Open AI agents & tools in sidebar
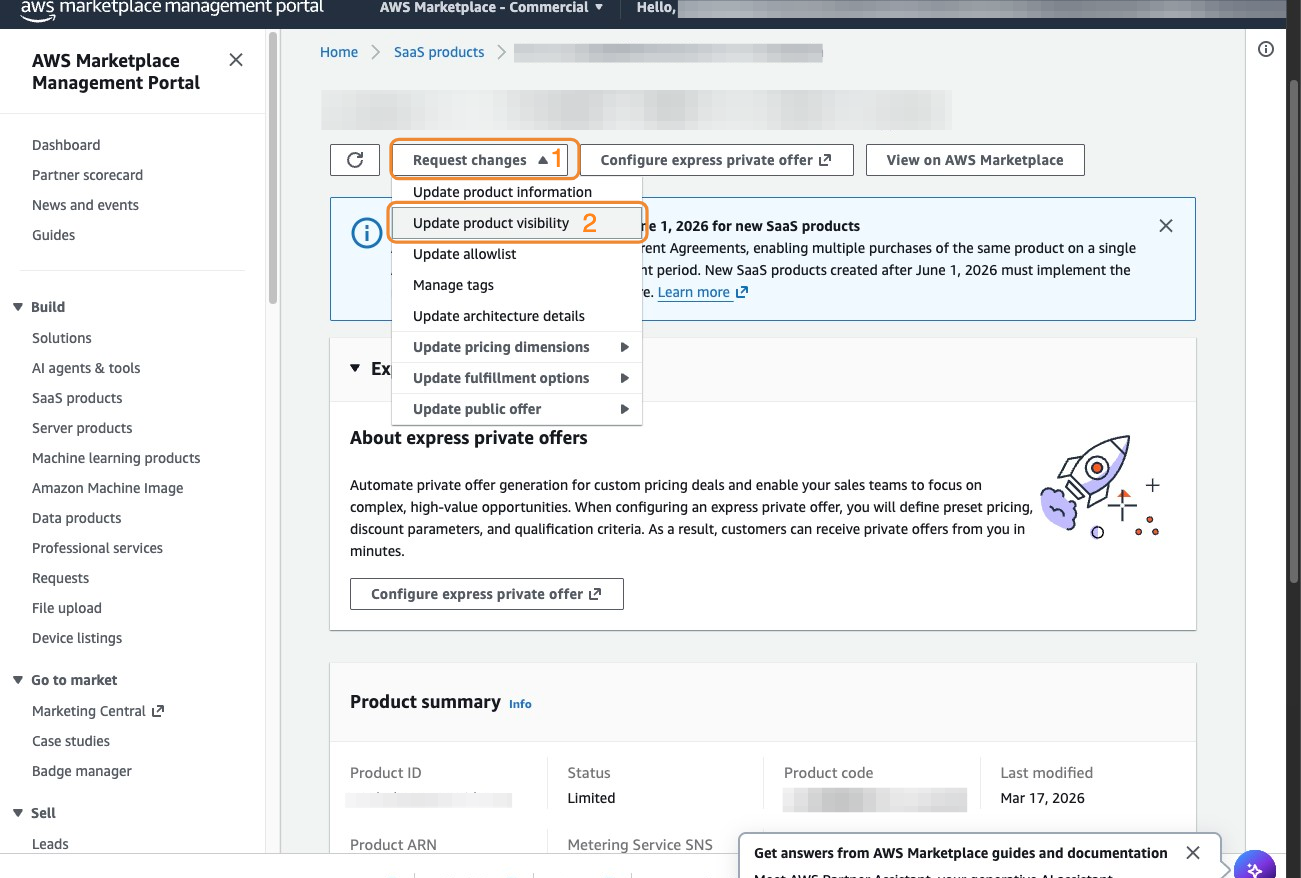This screenshot has width=1301, height=878. click(86, 368)
